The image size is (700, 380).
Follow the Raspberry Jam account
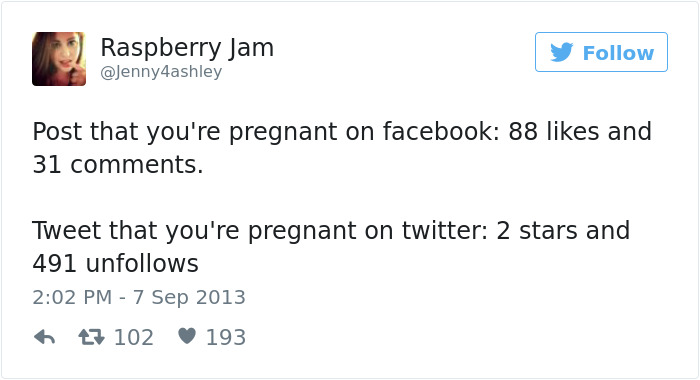coord(601,52)
